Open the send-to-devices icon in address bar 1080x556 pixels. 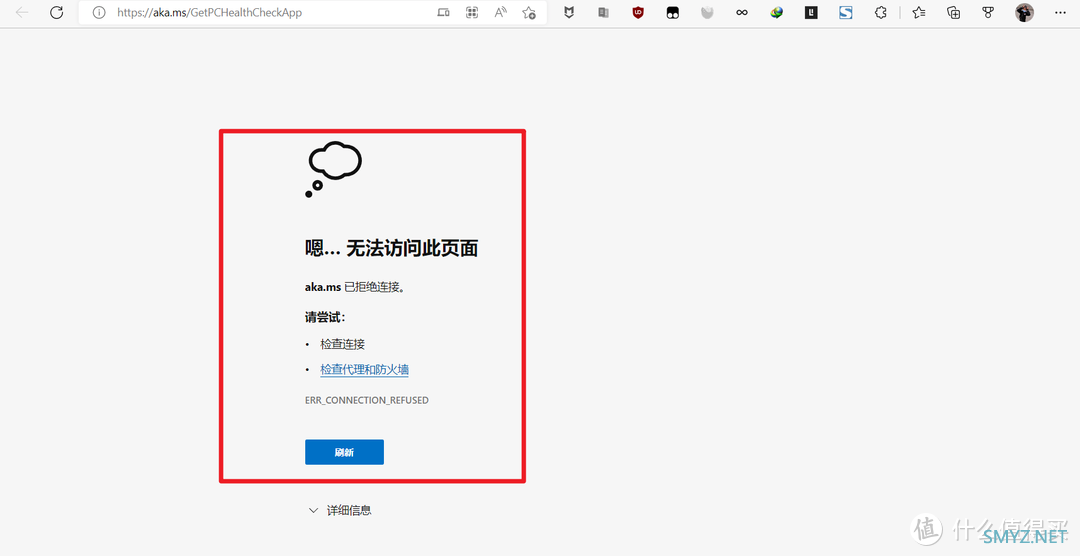(444, 12)
